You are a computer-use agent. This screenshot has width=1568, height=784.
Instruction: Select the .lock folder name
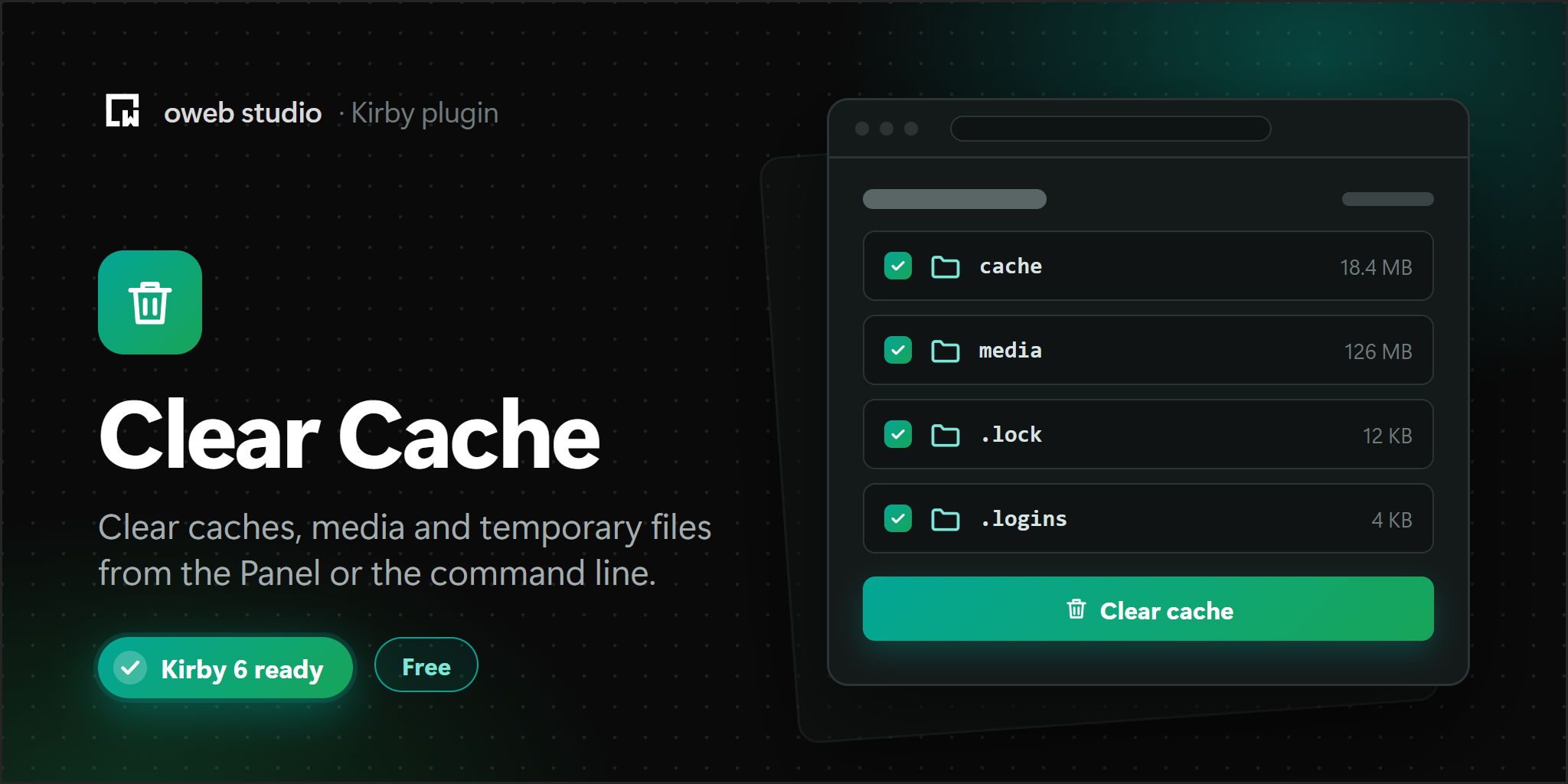[x=1012, y=435]
